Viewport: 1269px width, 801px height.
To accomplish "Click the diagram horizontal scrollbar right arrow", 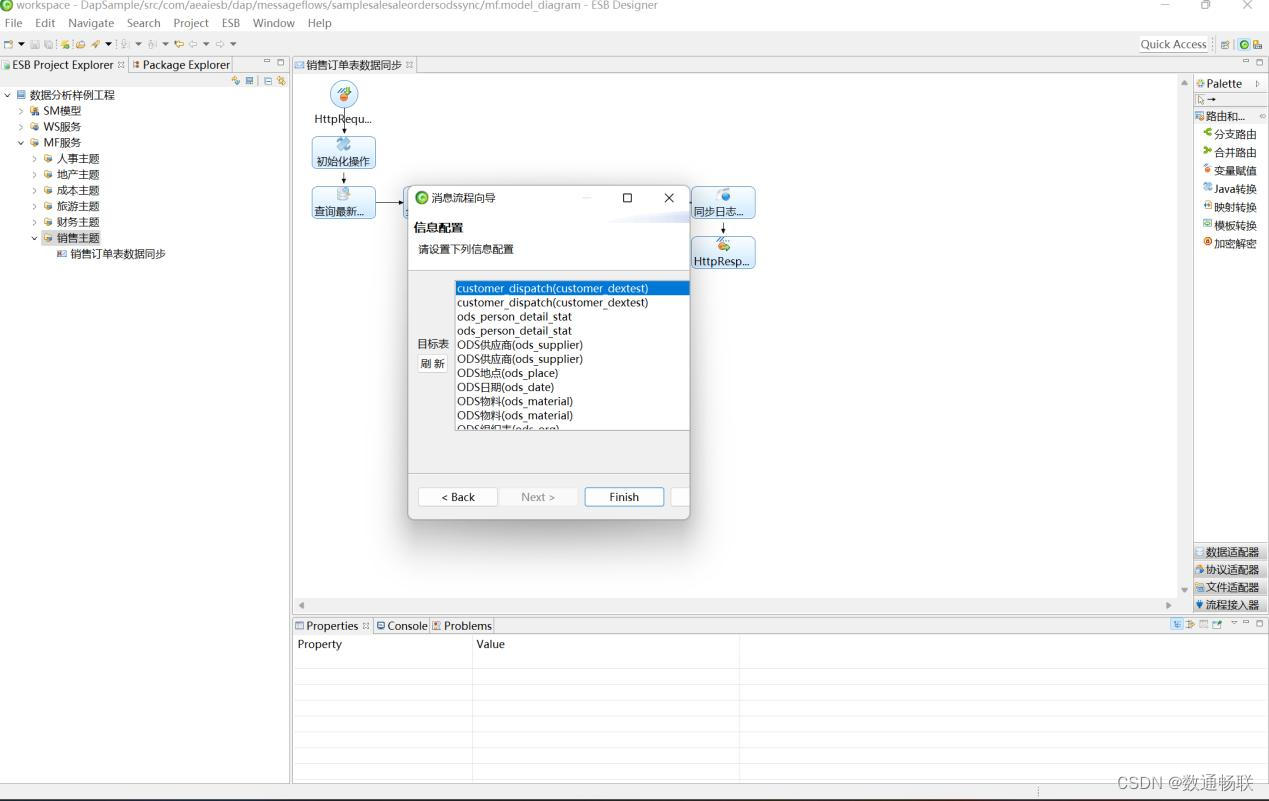I will [1168, 605].
